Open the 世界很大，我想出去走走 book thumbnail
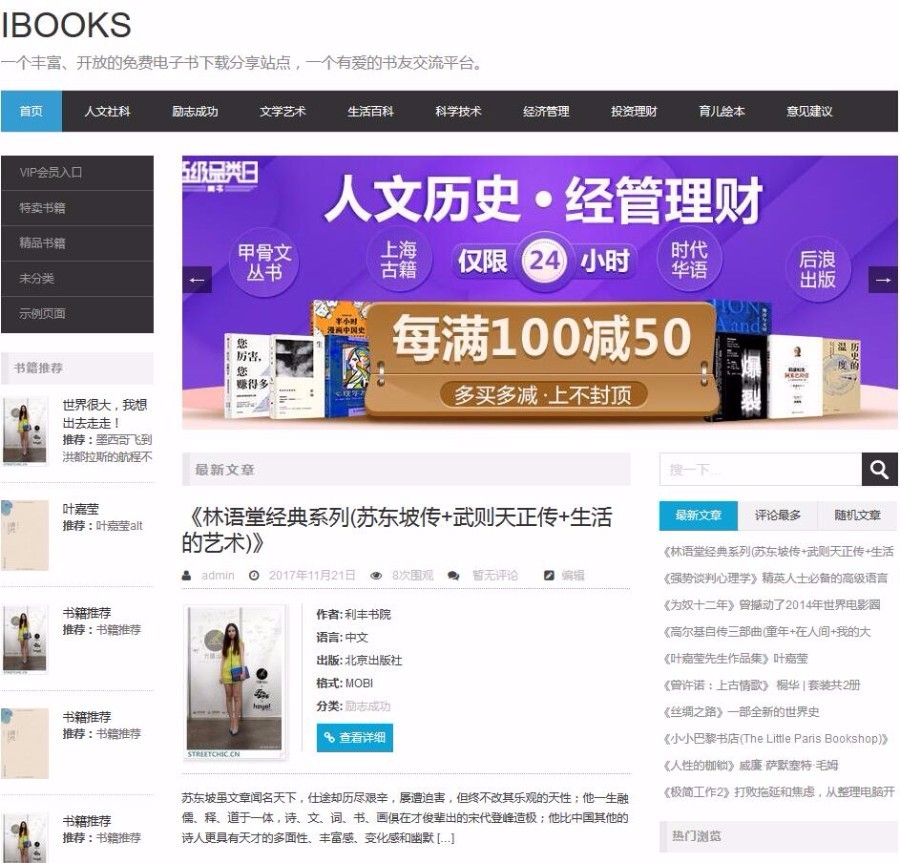900x863 pixels. pos(25,431)
